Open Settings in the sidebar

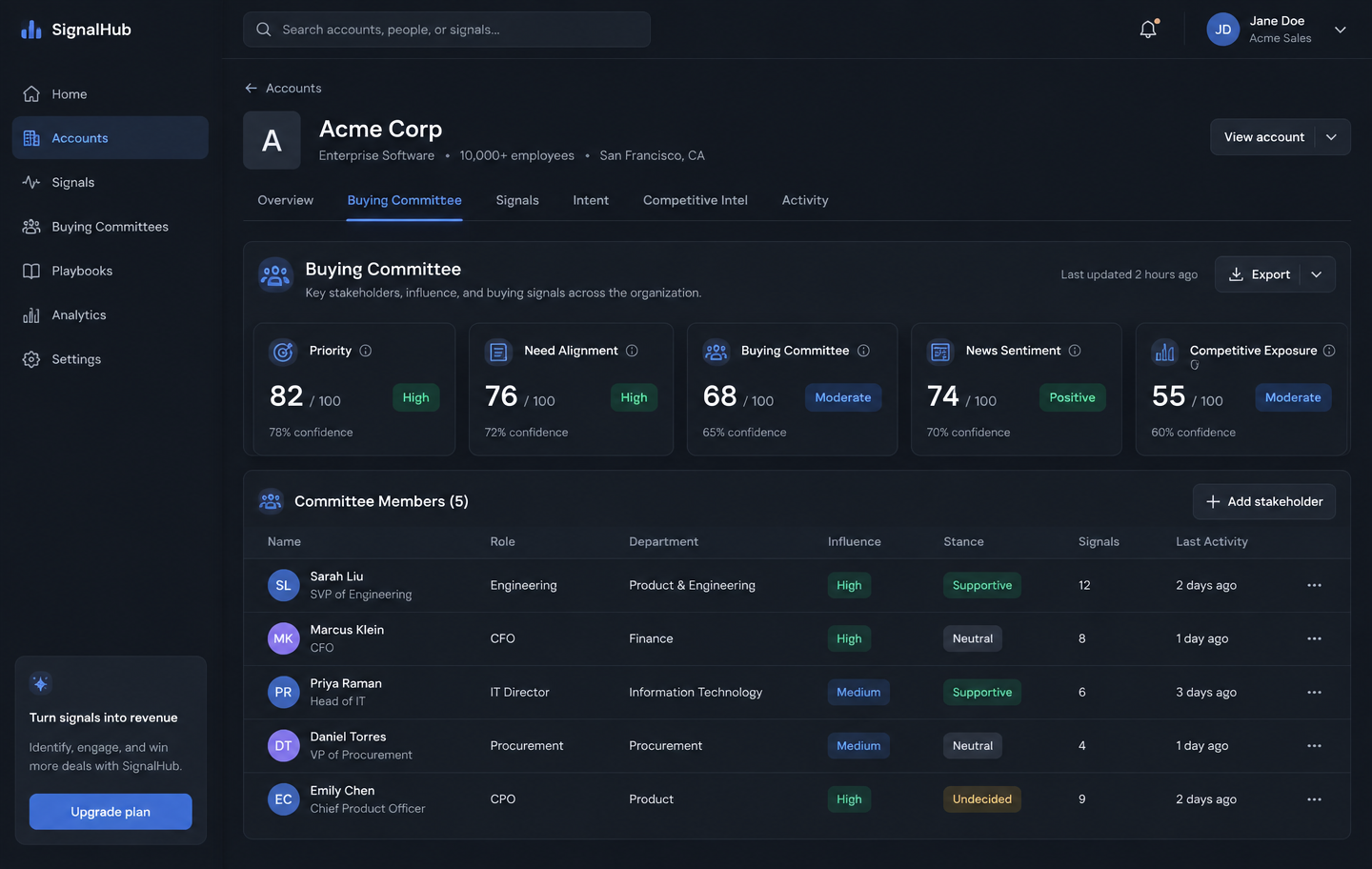pos(111,359)
